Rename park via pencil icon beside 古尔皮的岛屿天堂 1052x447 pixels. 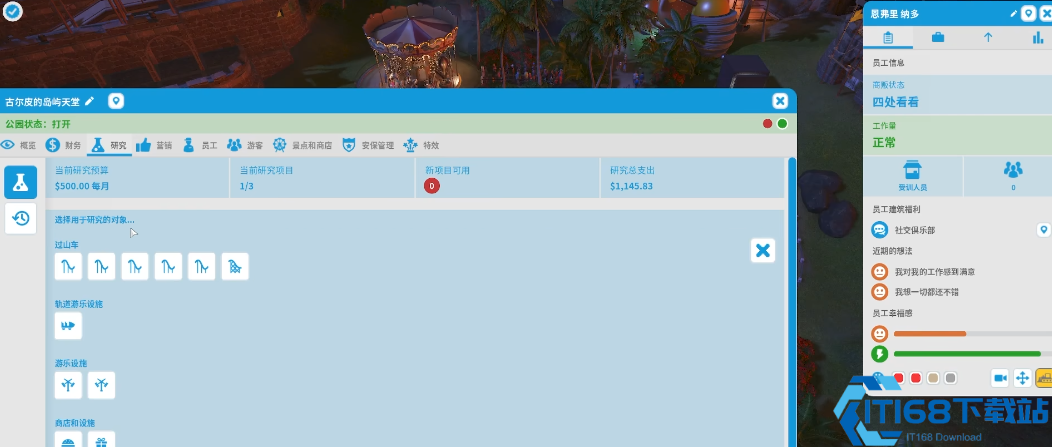click(x=89, y=101)
